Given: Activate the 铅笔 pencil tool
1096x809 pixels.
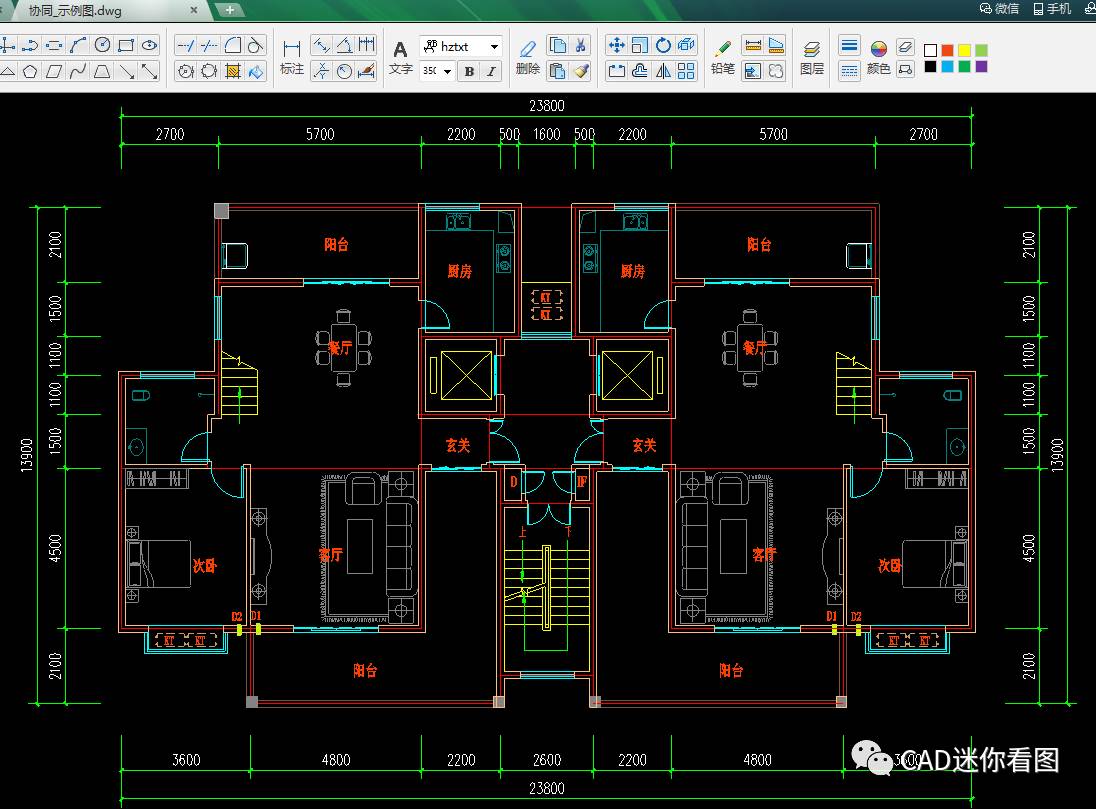Looking at the screenshot, I should click(723, 57).
